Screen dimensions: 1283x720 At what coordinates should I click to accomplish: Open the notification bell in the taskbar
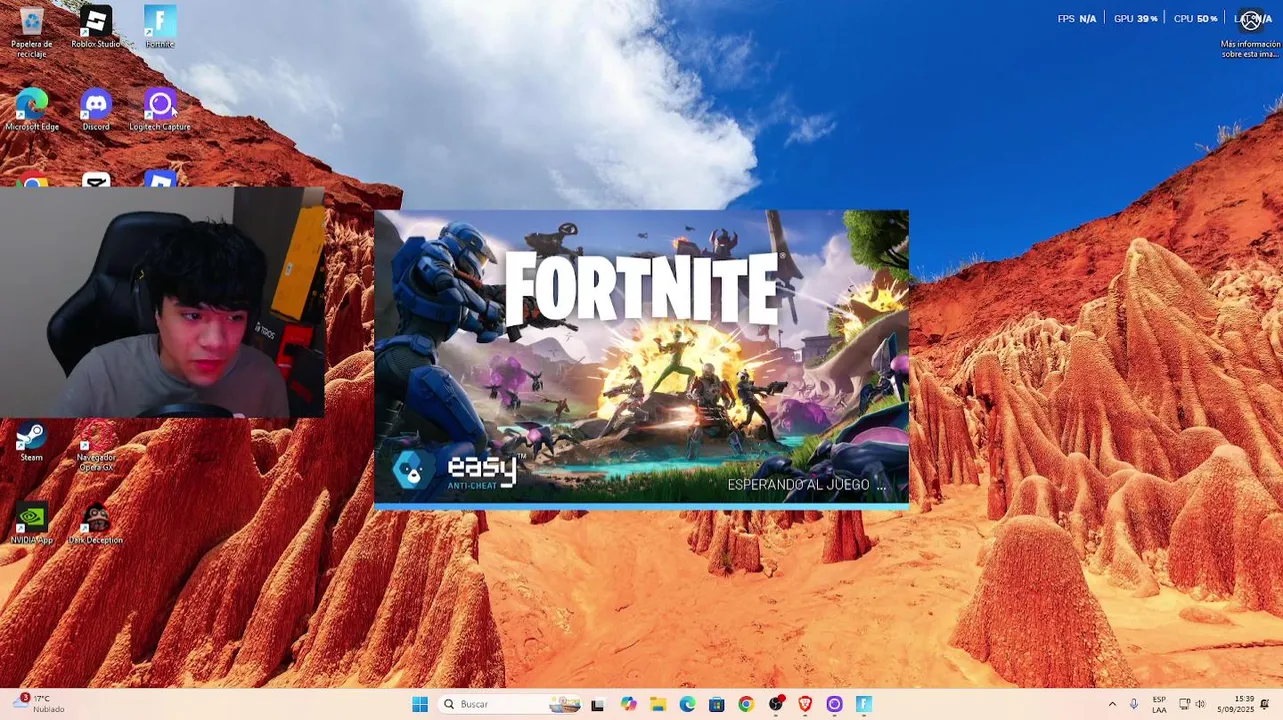coord(1265,704)
